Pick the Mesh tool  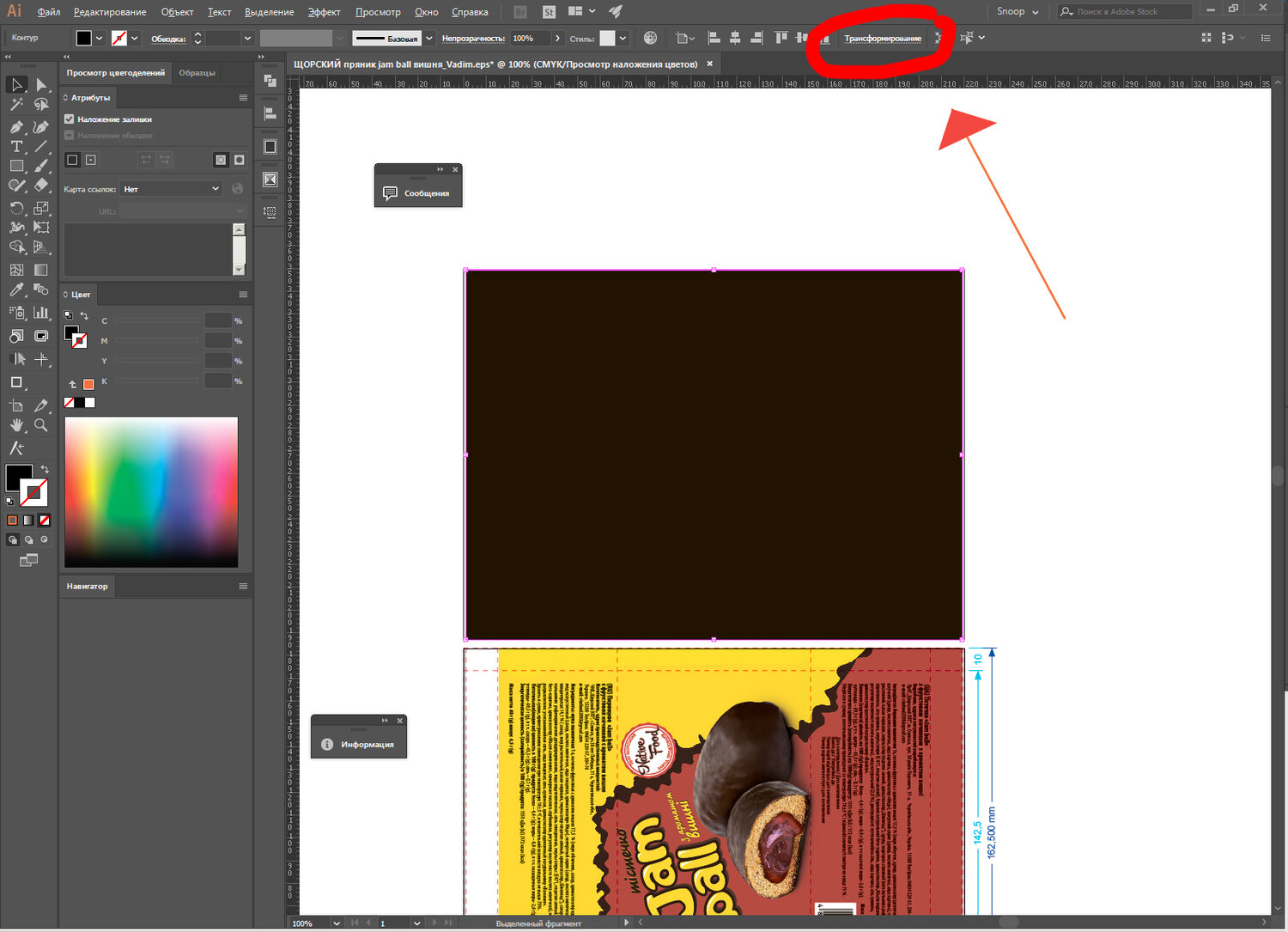(x=16, y=270)
